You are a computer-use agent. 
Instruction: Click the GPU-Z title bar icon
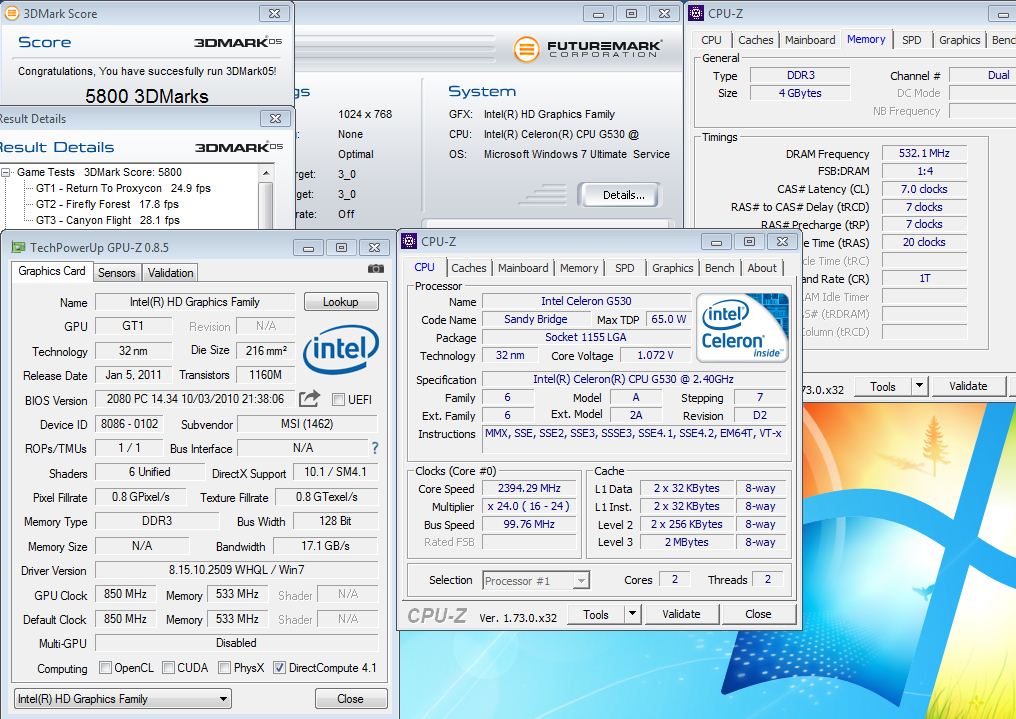(x=18, y=247)
